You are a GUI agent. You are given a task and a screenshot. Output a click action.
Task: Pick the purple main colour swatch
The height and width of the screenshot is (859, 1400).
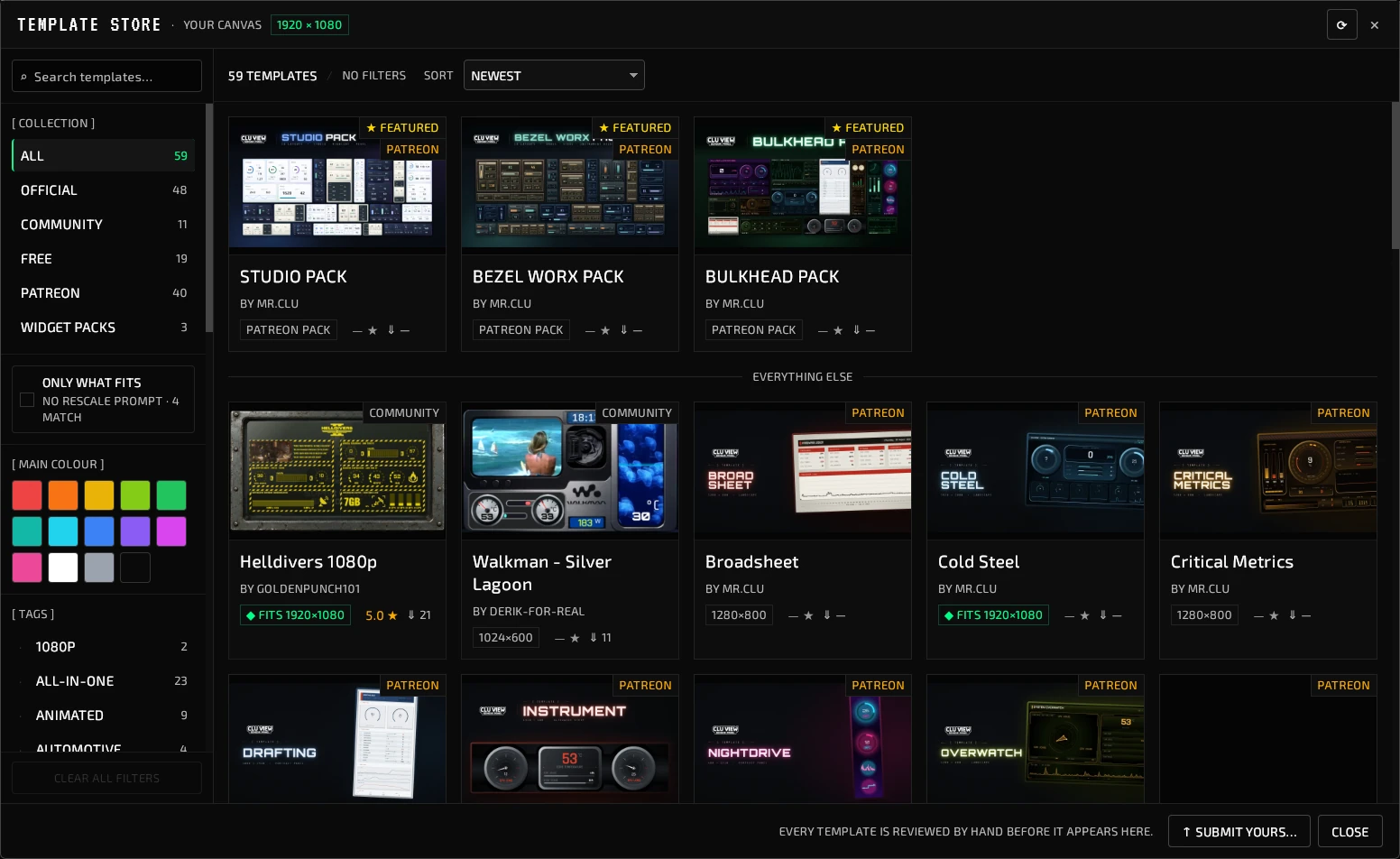coord(135,531)
